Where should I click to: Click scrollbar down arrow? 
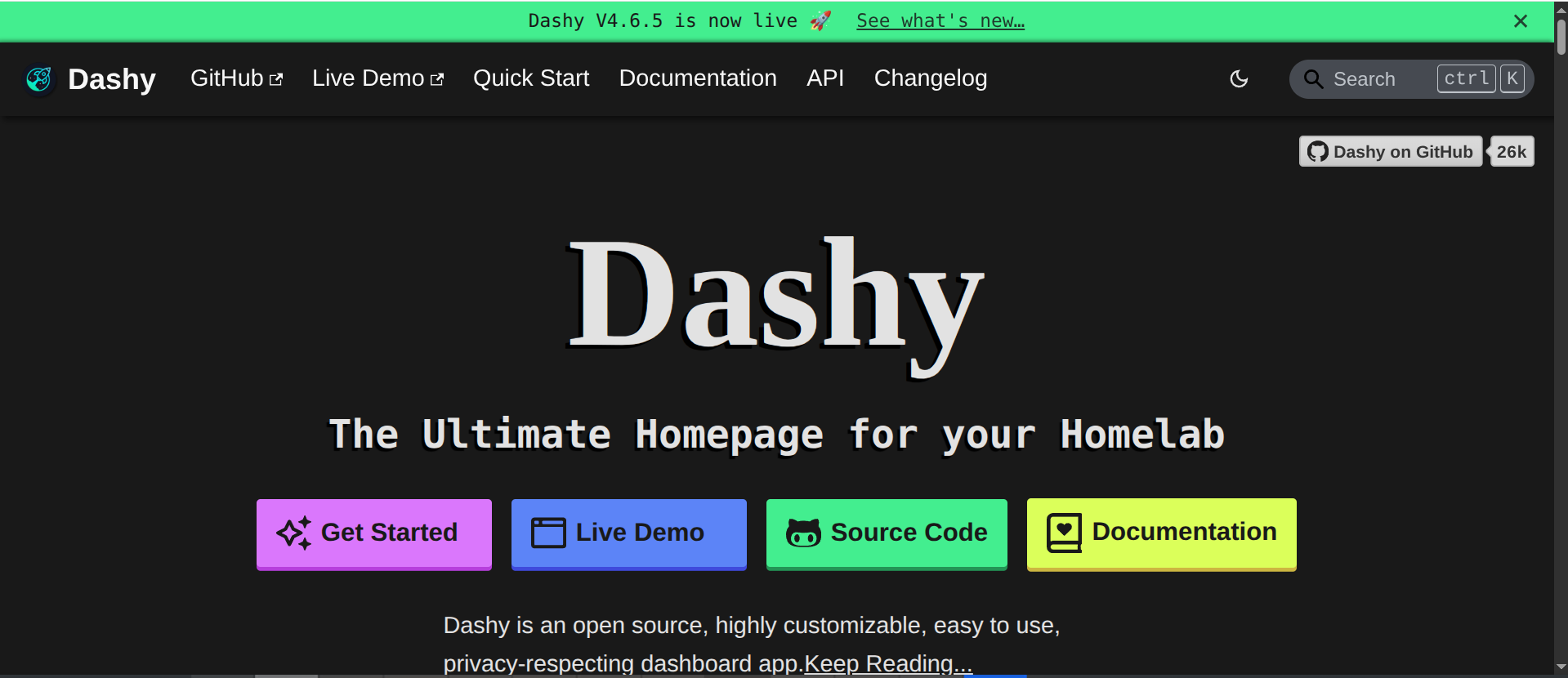click(x=1561, y=667)
